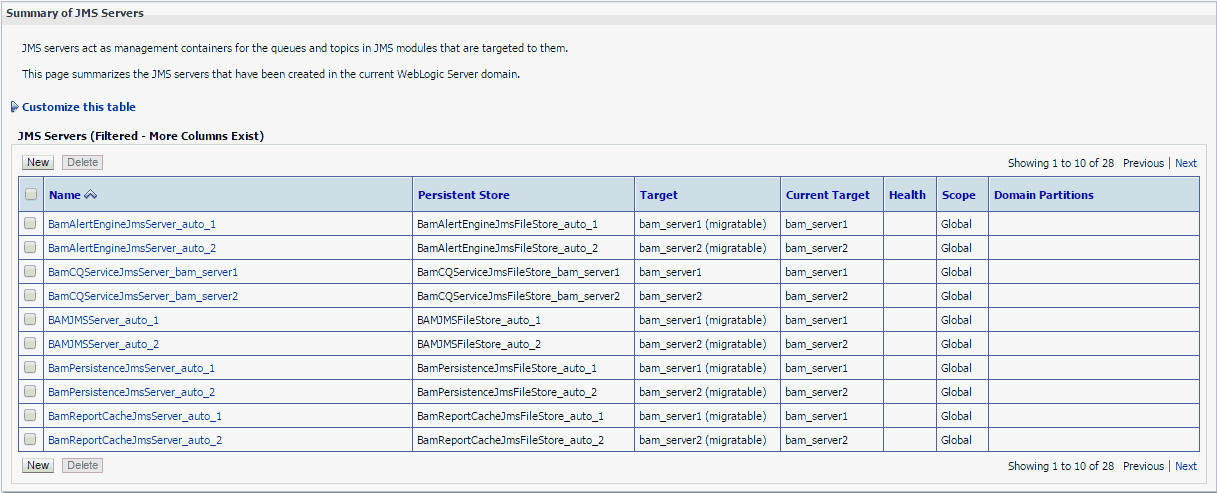Go to Next page using top link
Image resolution: width=1217 pixels, height=493 pixels.
pyautogui.click(x=1186, y=163)
